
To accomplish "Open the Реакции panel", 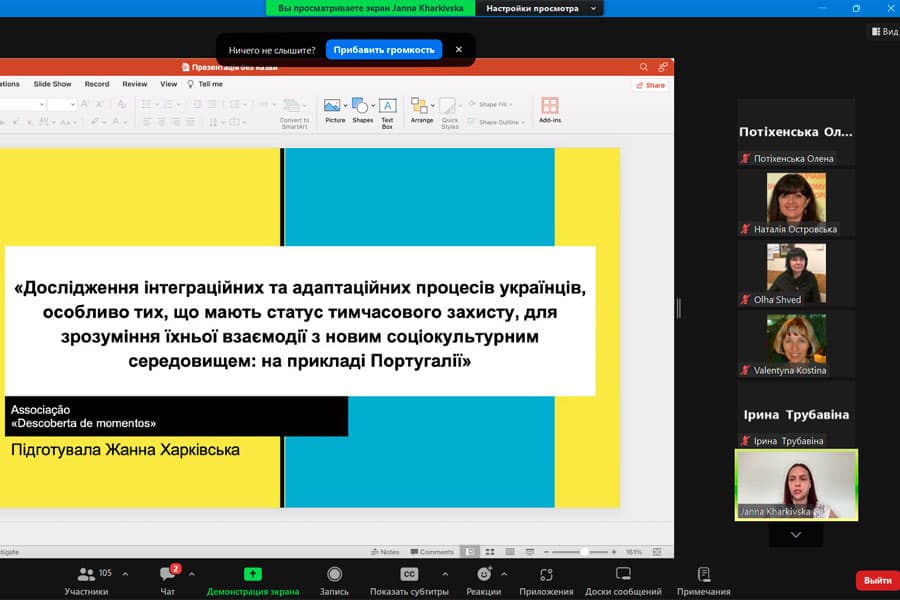I will click(x=486, y=578).
